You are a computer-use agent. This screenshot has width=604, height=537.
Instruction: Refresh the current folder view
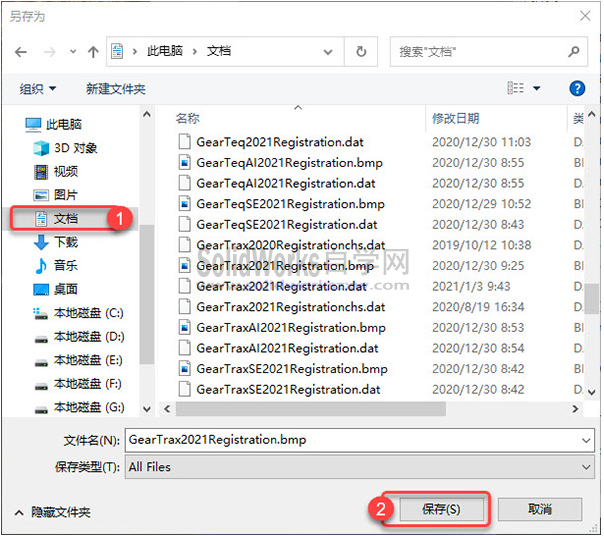click(361, 52)
